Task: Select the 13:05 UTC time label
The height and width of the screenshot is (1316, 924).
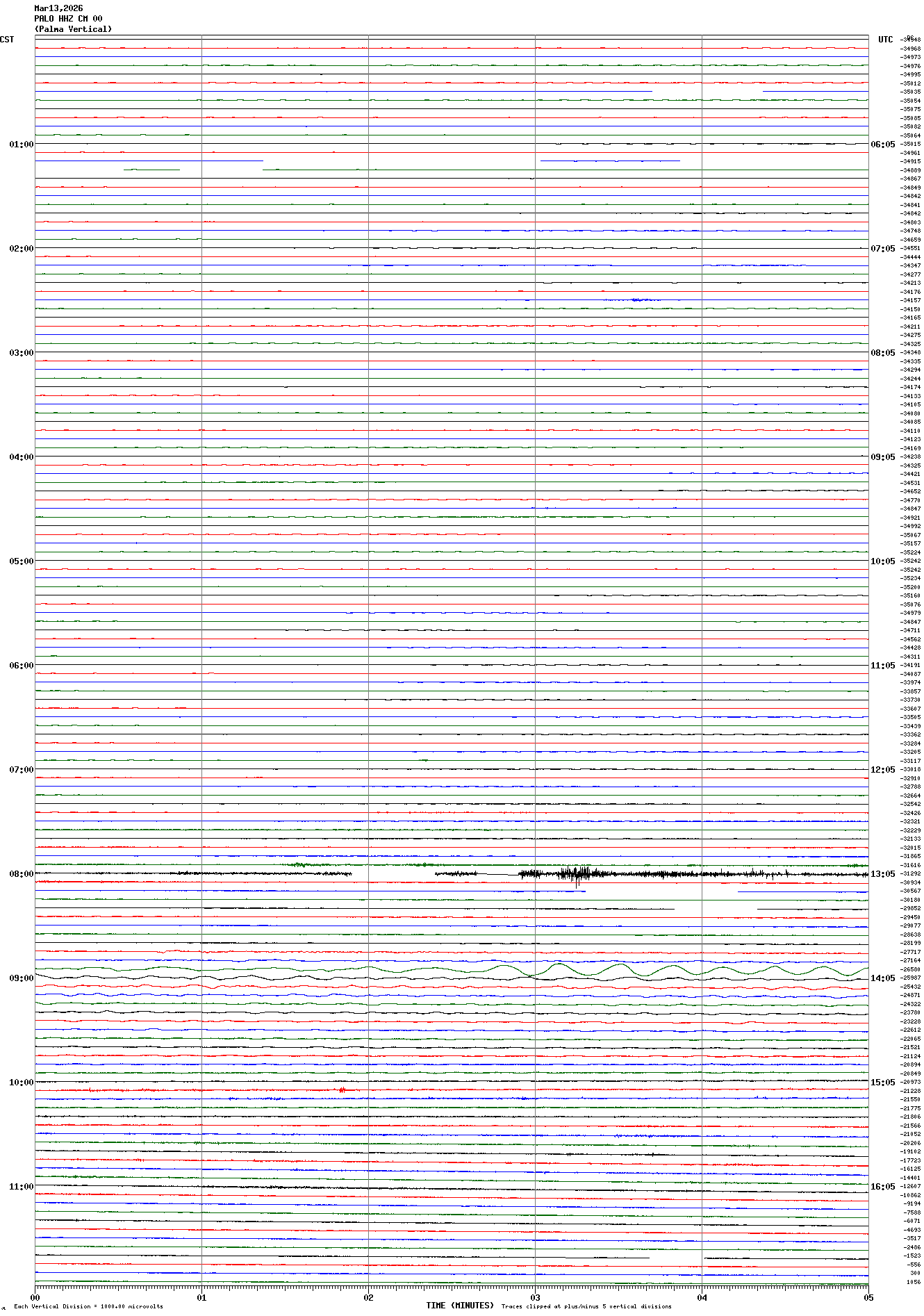Action: point(883,874)
